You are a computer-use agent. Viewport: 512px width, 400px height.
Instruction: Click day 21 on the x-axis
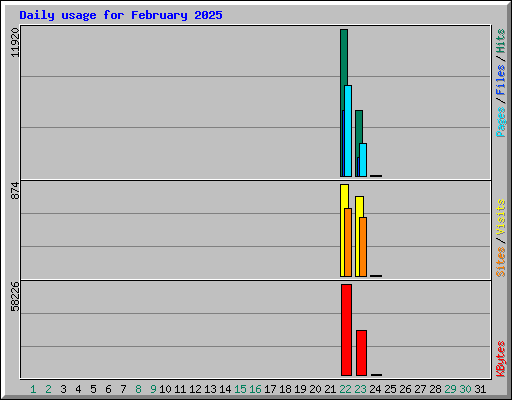coord(330,389)
